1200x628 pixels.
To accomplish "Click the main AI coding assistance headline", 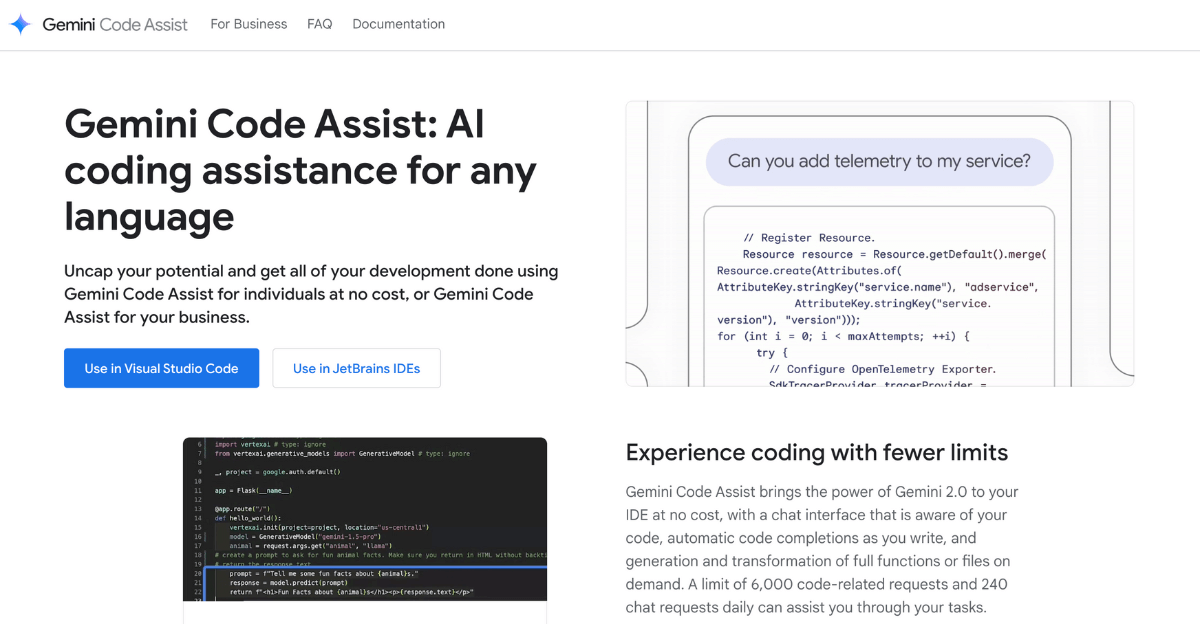I will (300, 170).
